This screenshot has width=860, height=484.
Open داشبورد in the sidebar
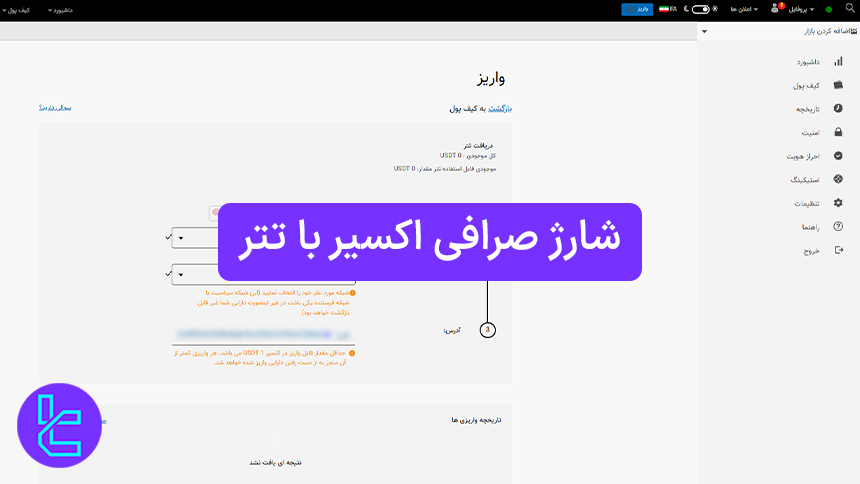[808, 62]
